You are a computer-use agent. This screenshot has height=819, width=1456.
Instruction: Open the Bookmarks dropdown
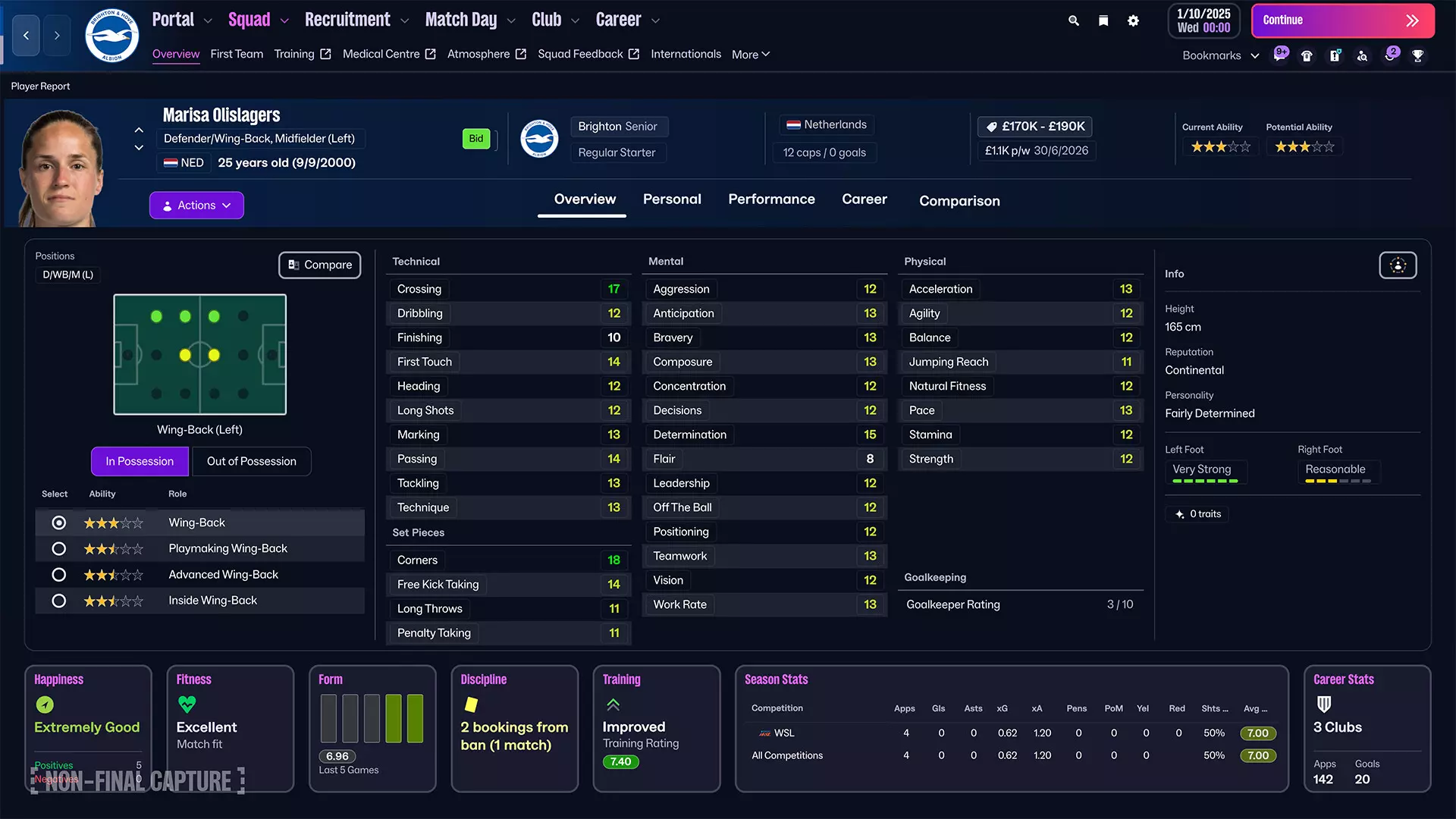click(x=1219, y=55)
